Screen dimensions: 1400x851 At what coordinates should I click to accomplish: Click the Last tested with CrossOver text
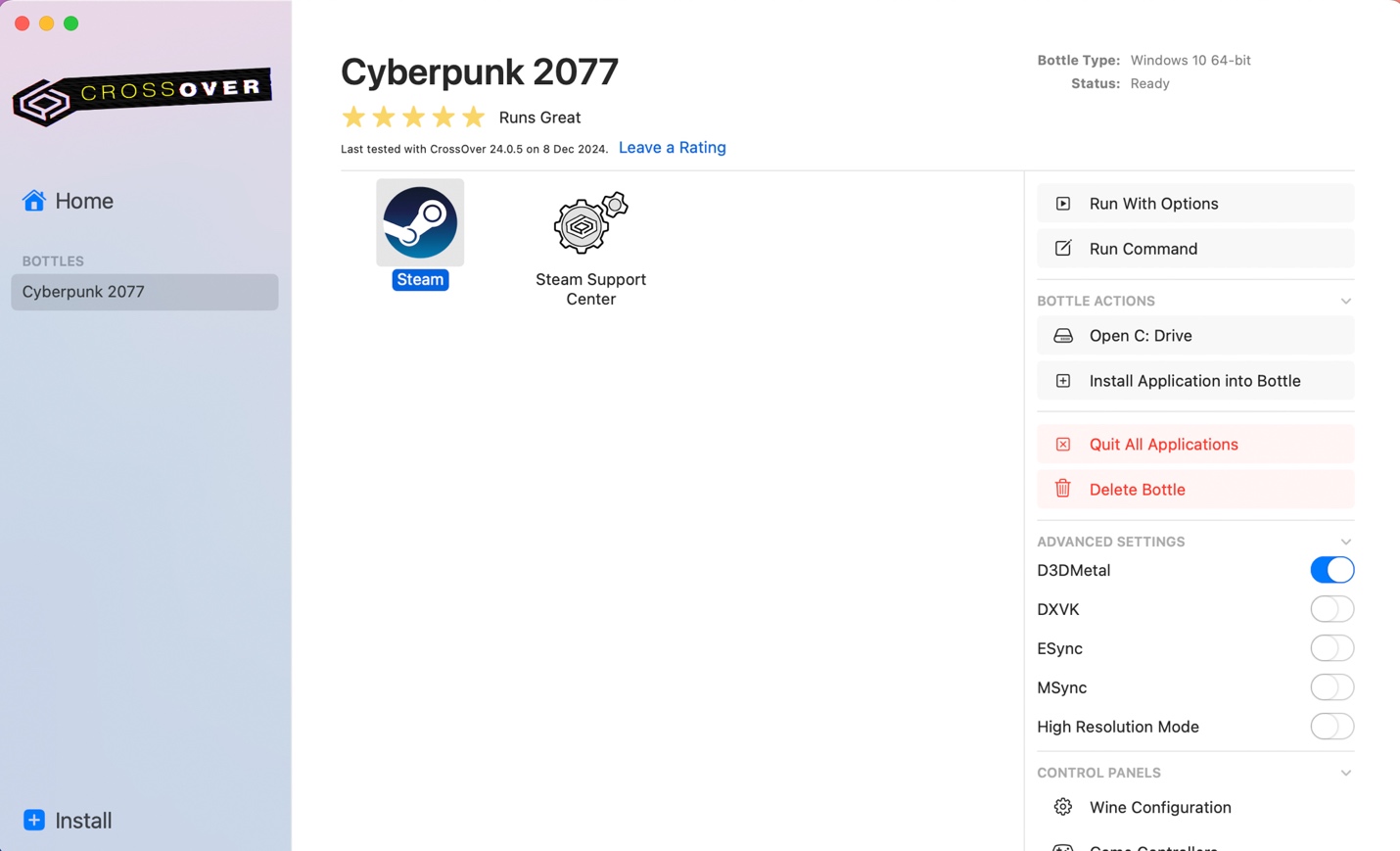pos(474,149)
